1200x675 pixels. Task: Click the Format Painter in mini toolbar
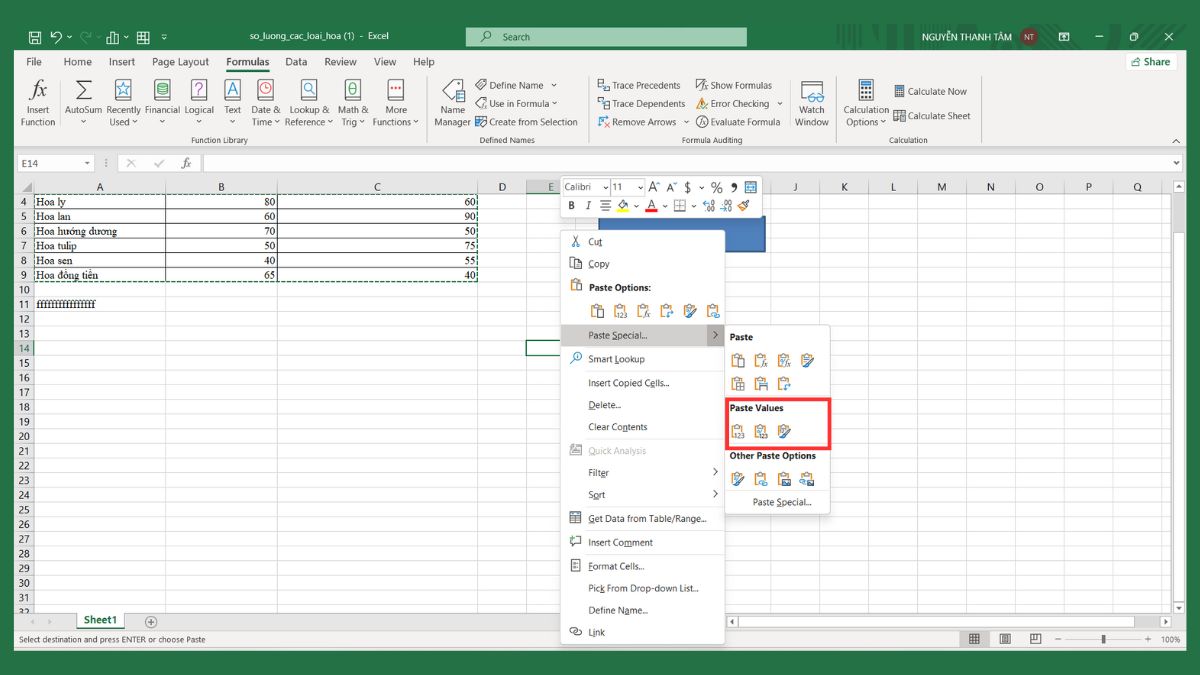[x=743, y=206]
